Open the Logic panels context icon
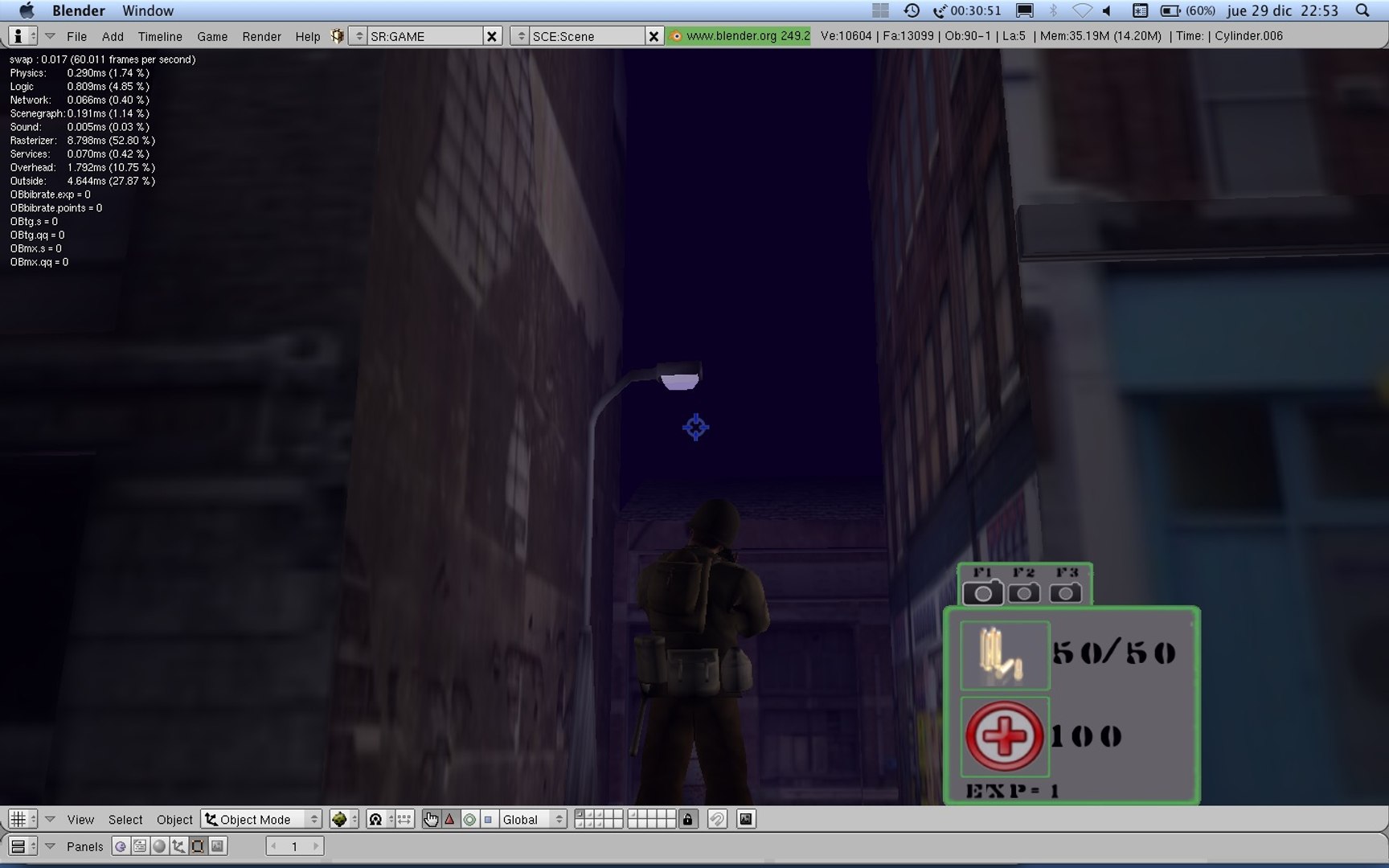 [121, 846]
